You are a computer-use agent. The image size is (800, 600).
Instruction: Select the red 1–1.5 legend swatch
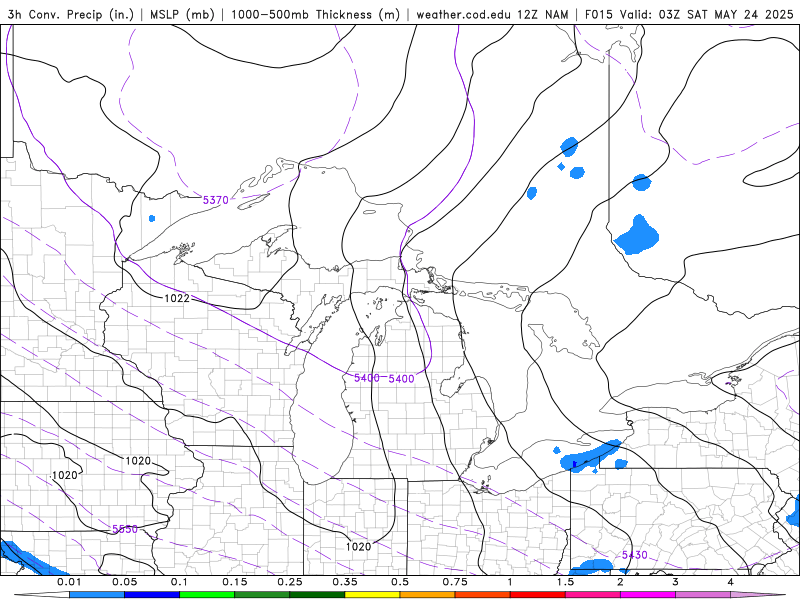tap(538, 595)
